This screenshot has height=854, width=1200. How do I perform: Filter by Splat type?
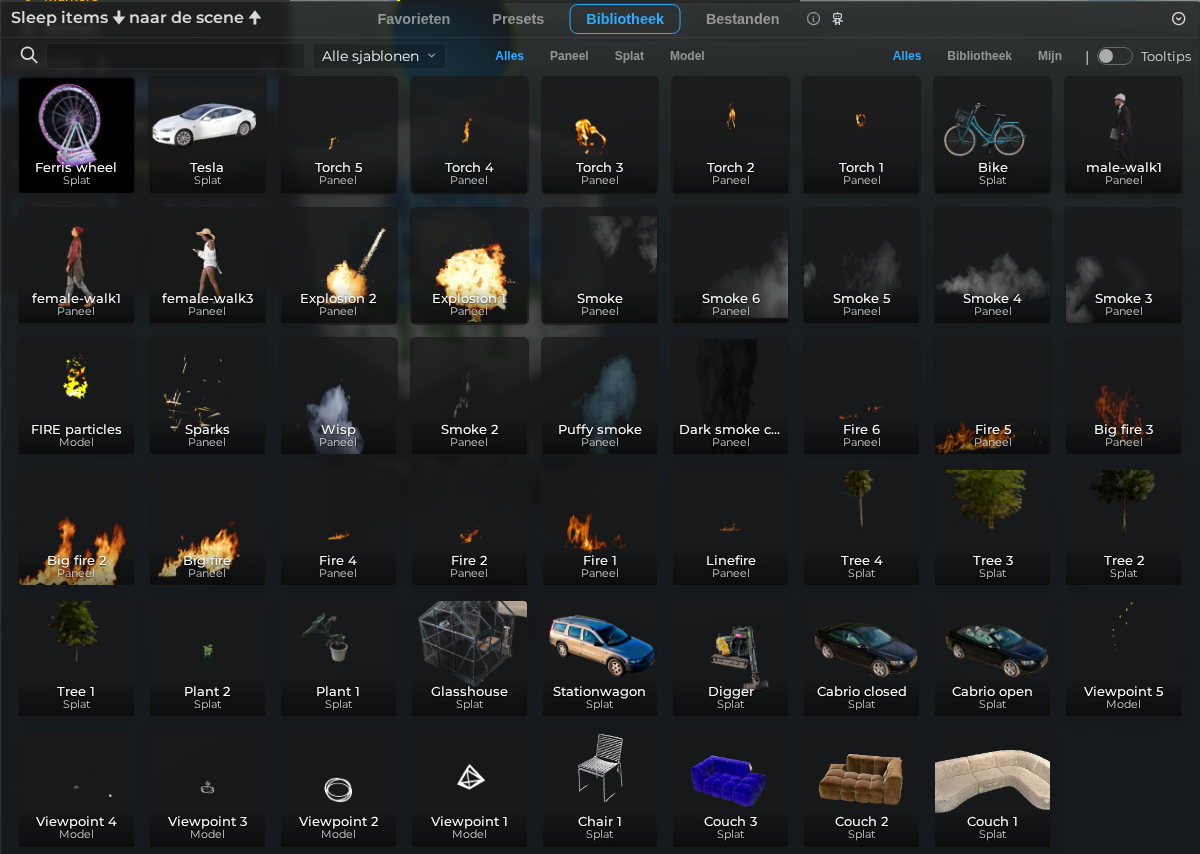click(x=629, y=56)
